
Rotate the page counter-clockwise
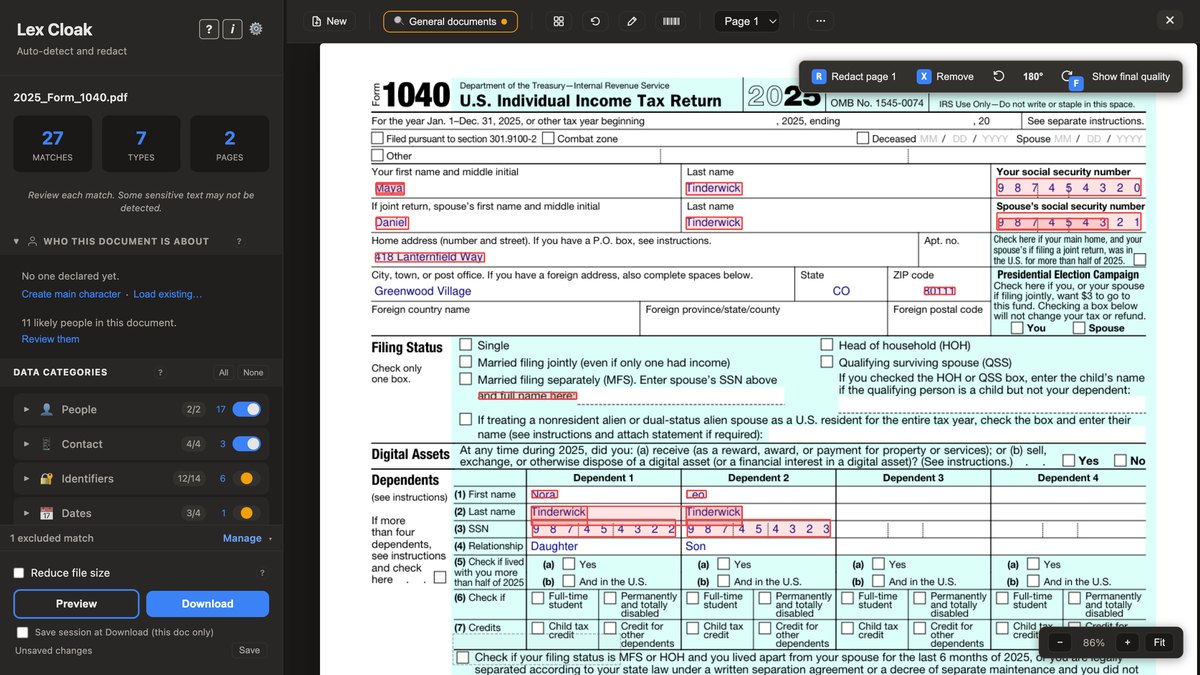click(x=998, y=76)
